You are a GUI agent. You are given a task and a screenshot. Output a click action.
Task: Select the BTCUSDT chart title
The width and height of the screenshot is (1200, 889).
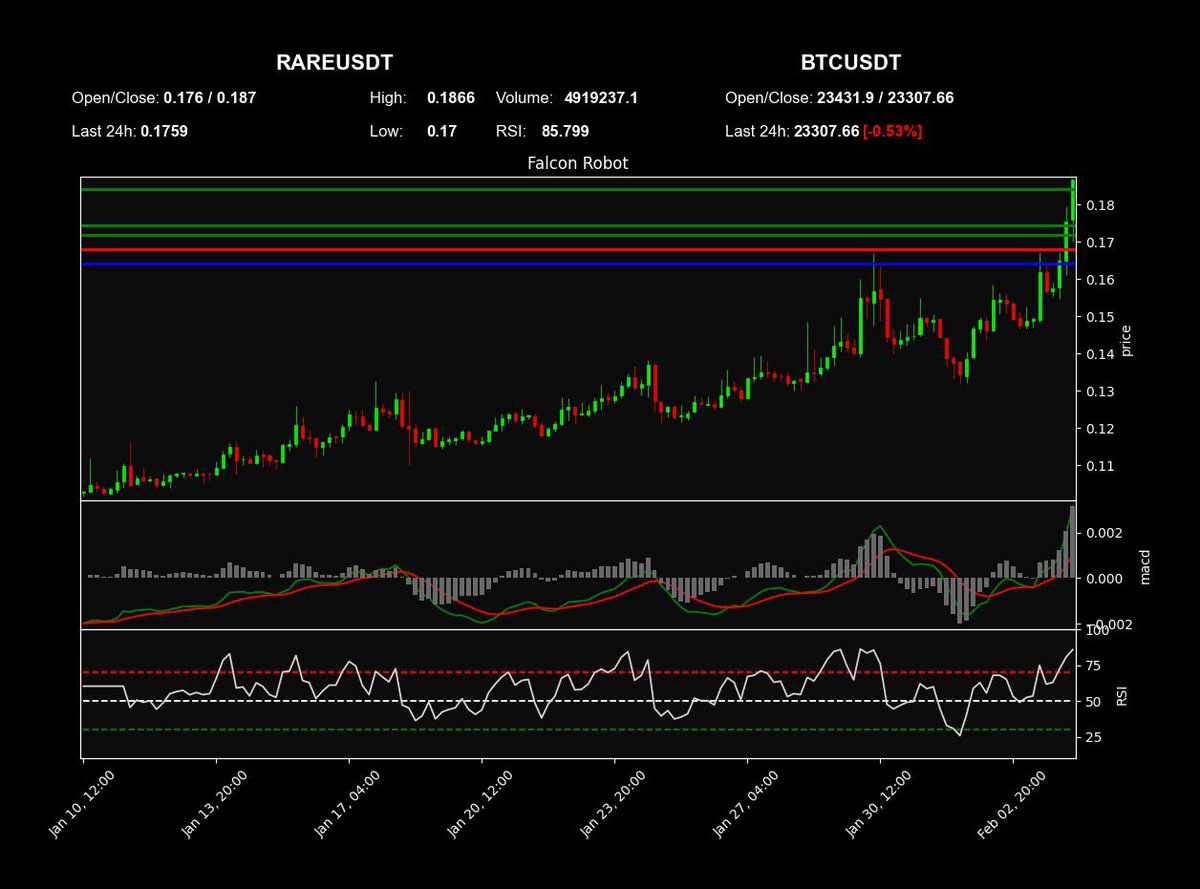click(851, 62)
